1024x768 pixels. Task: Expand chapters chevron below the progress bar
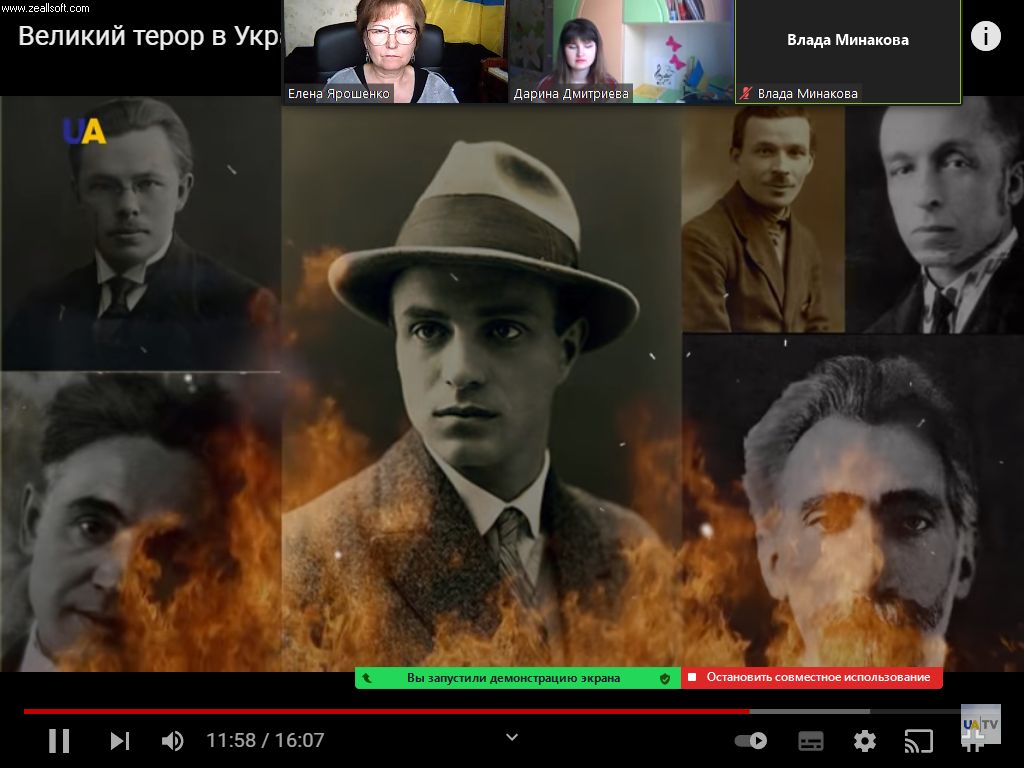512,738
